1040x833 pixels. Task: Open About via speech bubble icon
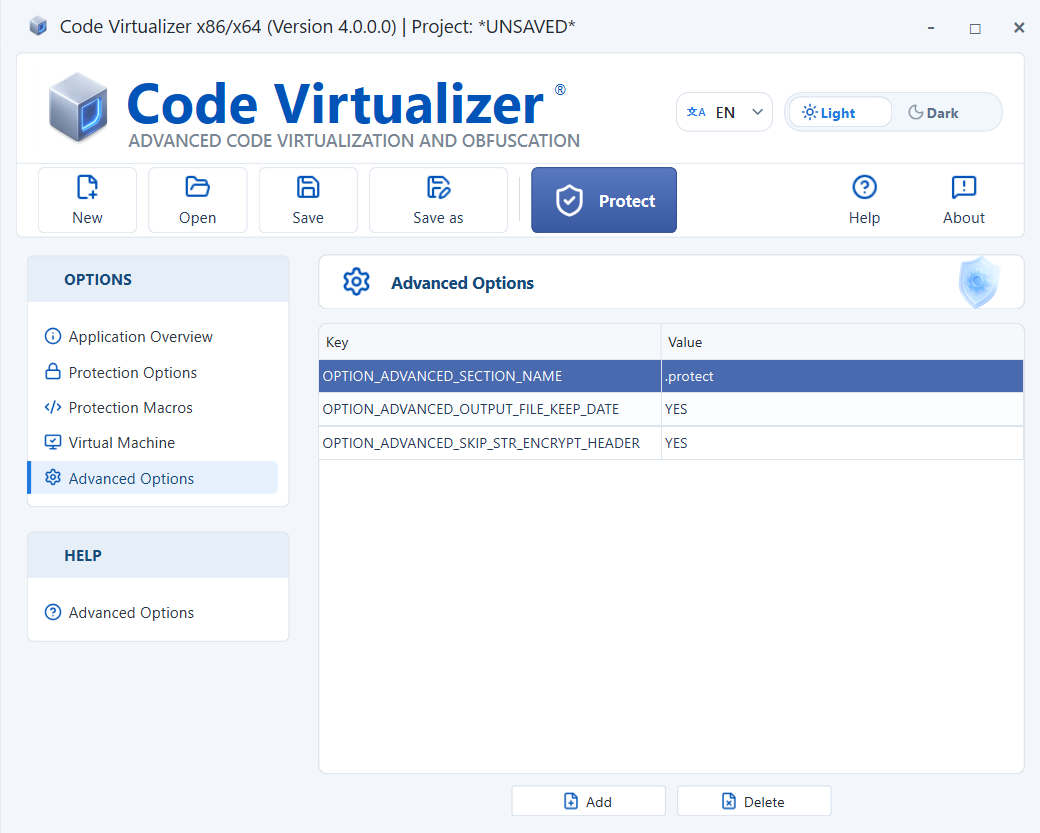pyautogui.click(x=964, y=187)
